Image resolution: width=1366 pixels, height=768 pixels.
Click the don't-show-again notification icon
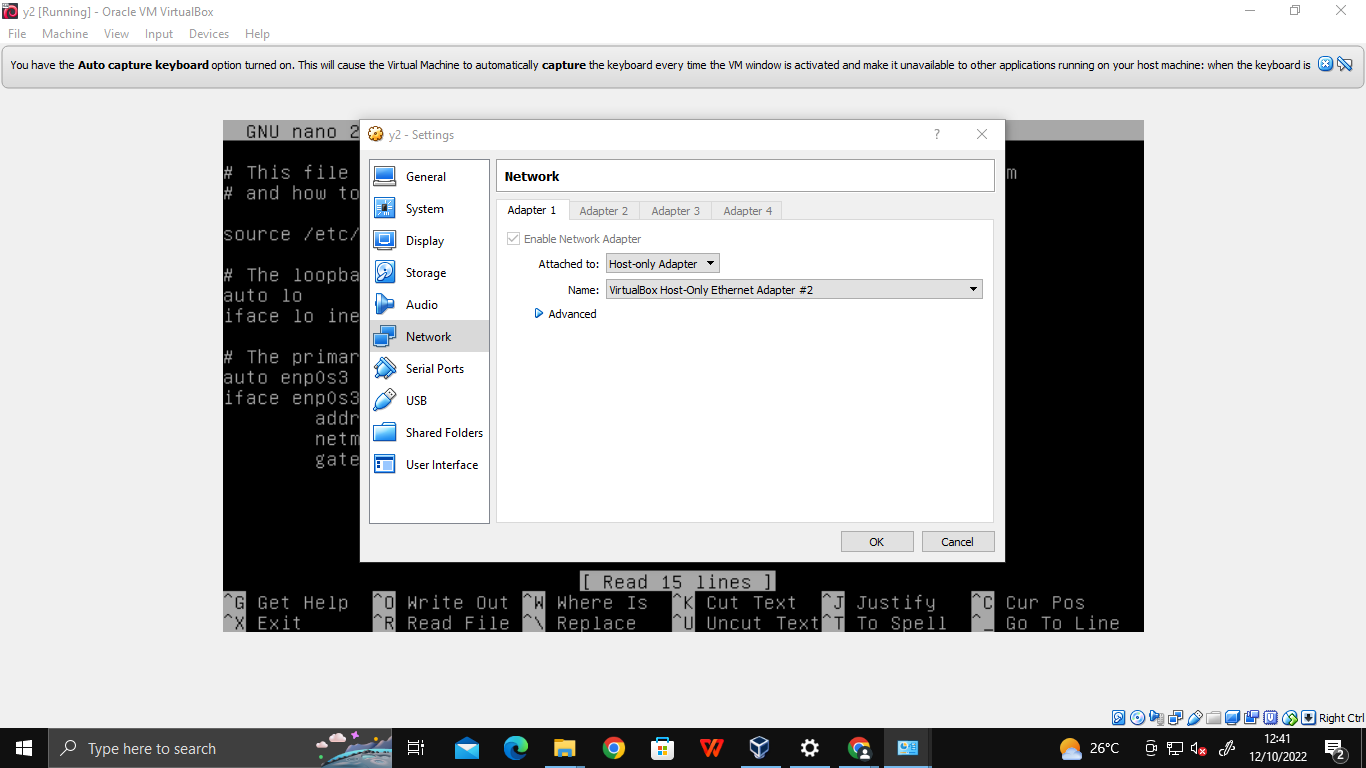1345,64
